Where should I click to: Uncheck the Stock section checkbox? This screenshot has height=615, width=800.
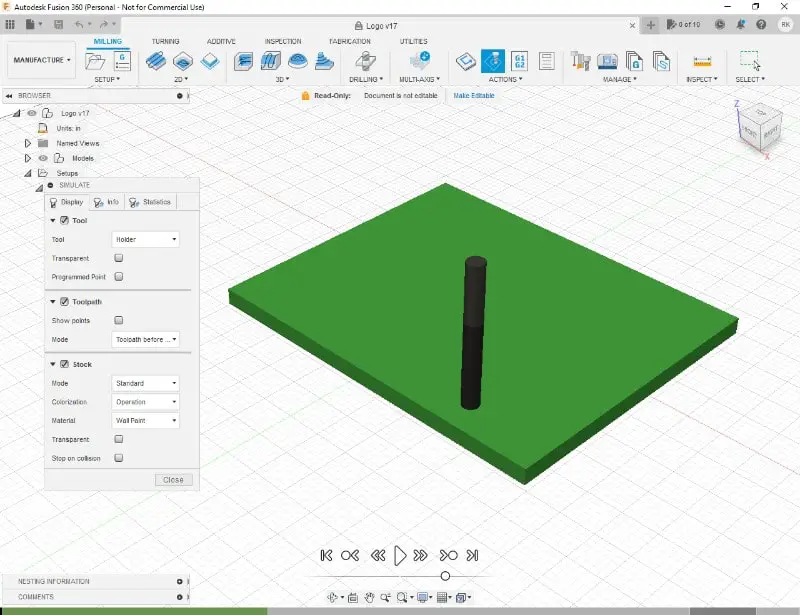pos(64,364)
